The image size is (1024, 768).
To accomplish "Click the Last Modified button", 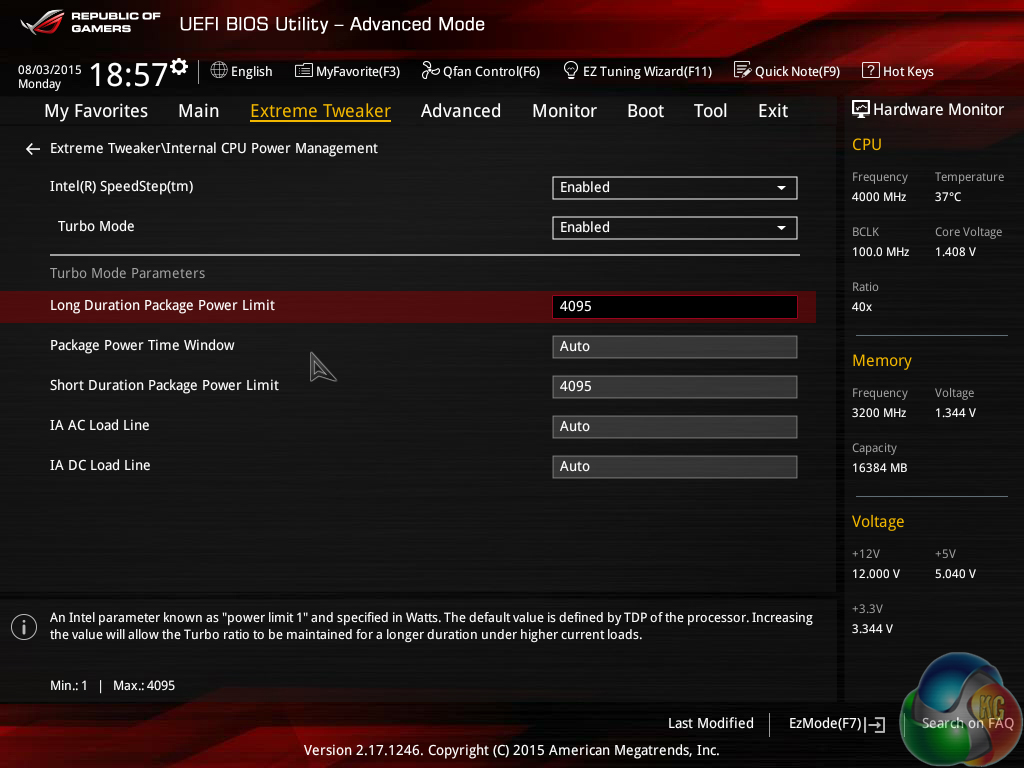I will [711, 723].
